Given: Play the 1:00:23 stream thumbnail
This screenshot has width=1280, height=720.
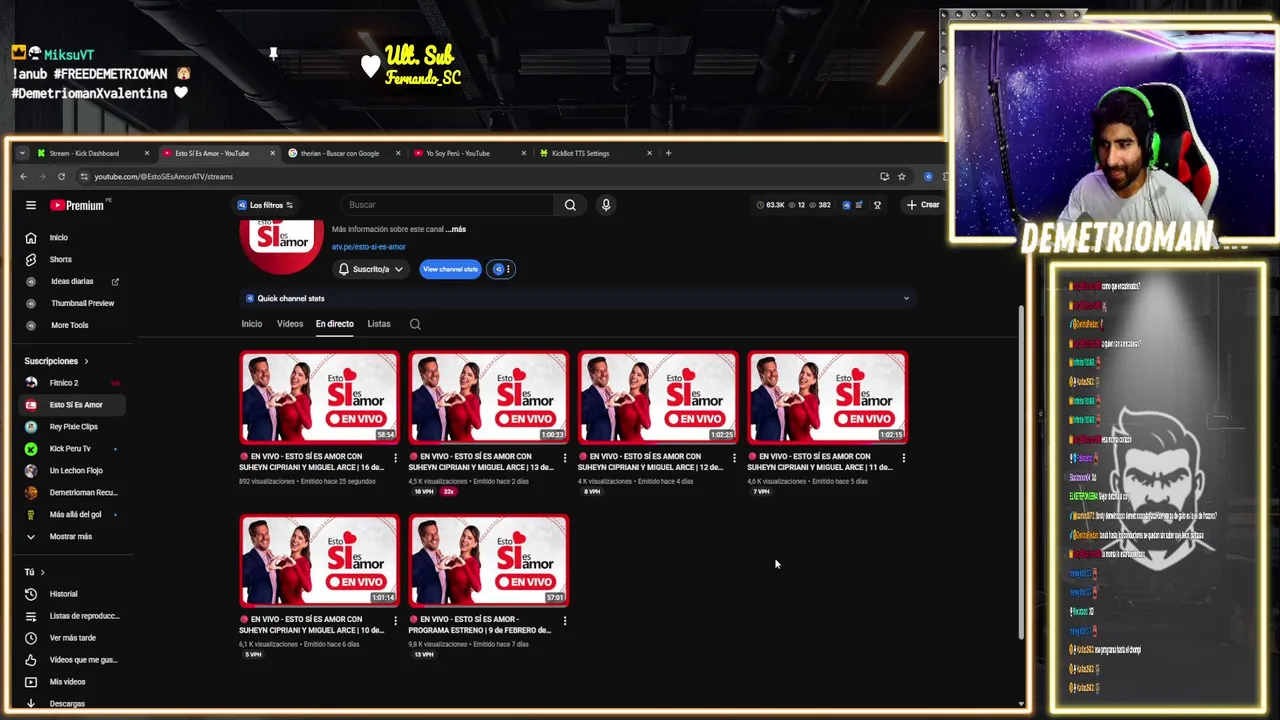Looking at the screenshot, I should click(x=489, y=397).
